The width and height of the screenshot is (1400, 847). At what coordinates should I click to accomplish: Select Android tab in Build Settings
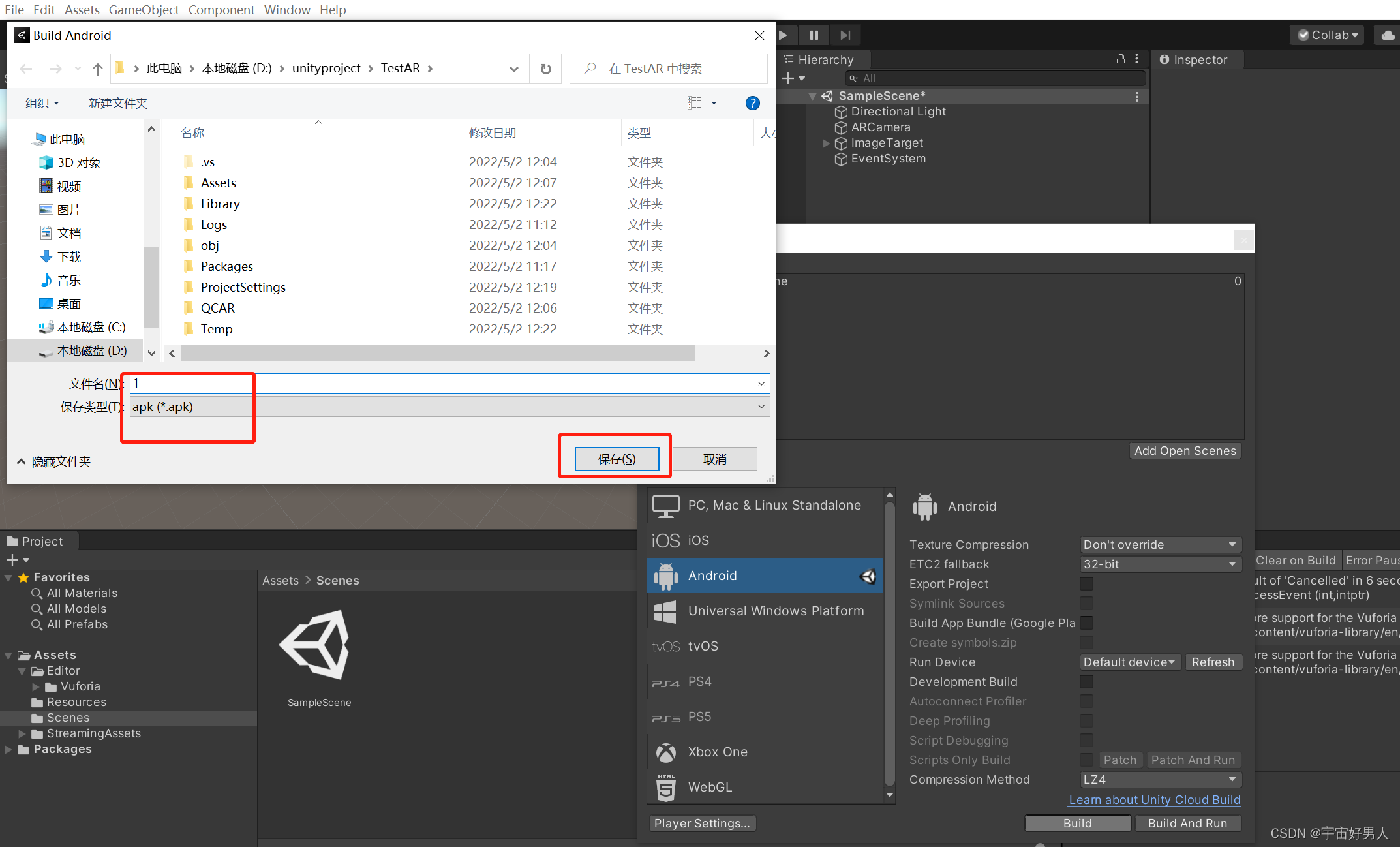762,575
